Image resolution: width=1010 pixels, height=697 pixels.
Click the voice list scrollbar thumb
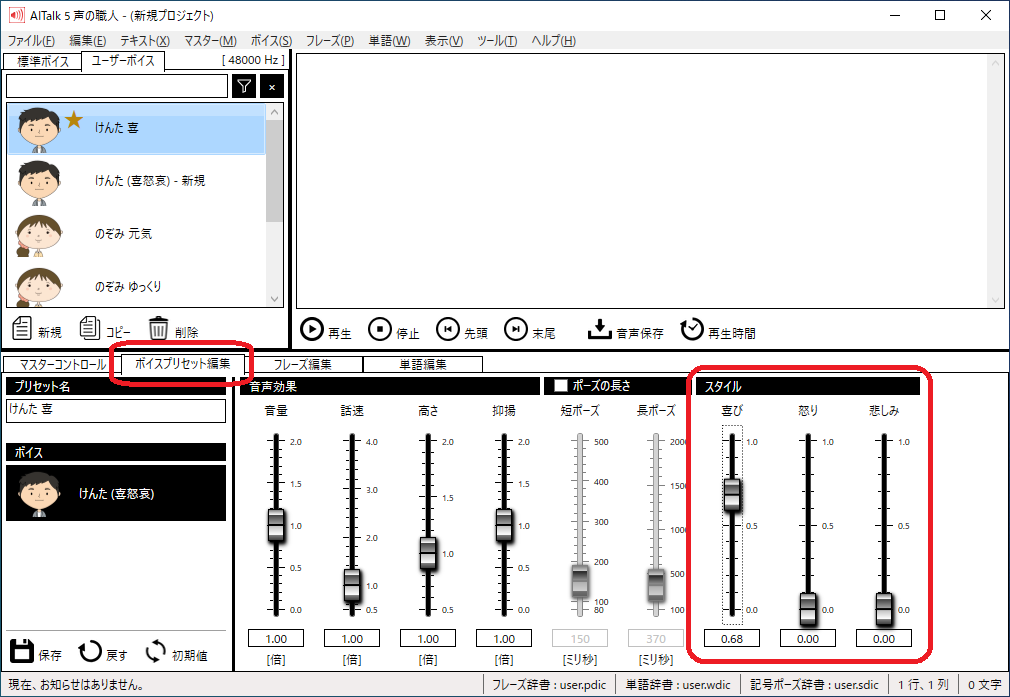tap(274, 171)
